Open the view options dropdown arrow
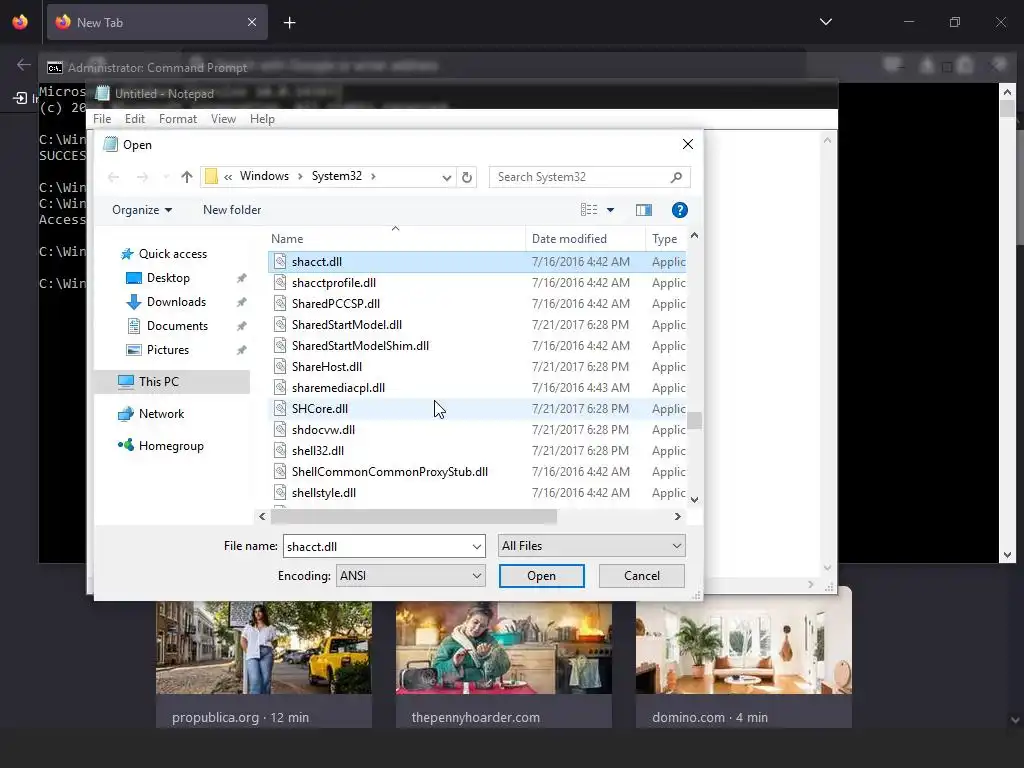This screenshot has height=768, width=1024. click(611, 210)
